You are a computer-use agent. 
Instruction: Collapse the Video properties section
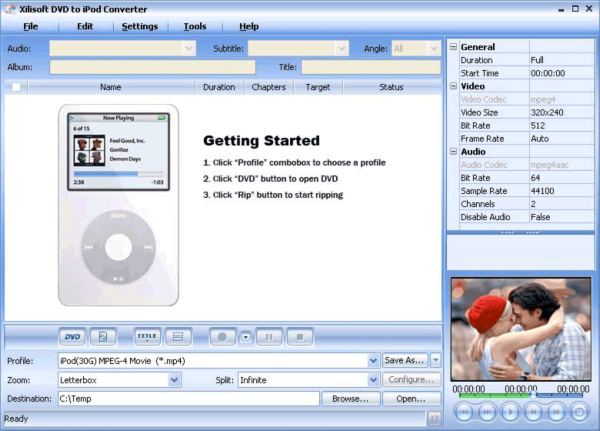pyautogui.click(x=455, y=86)
